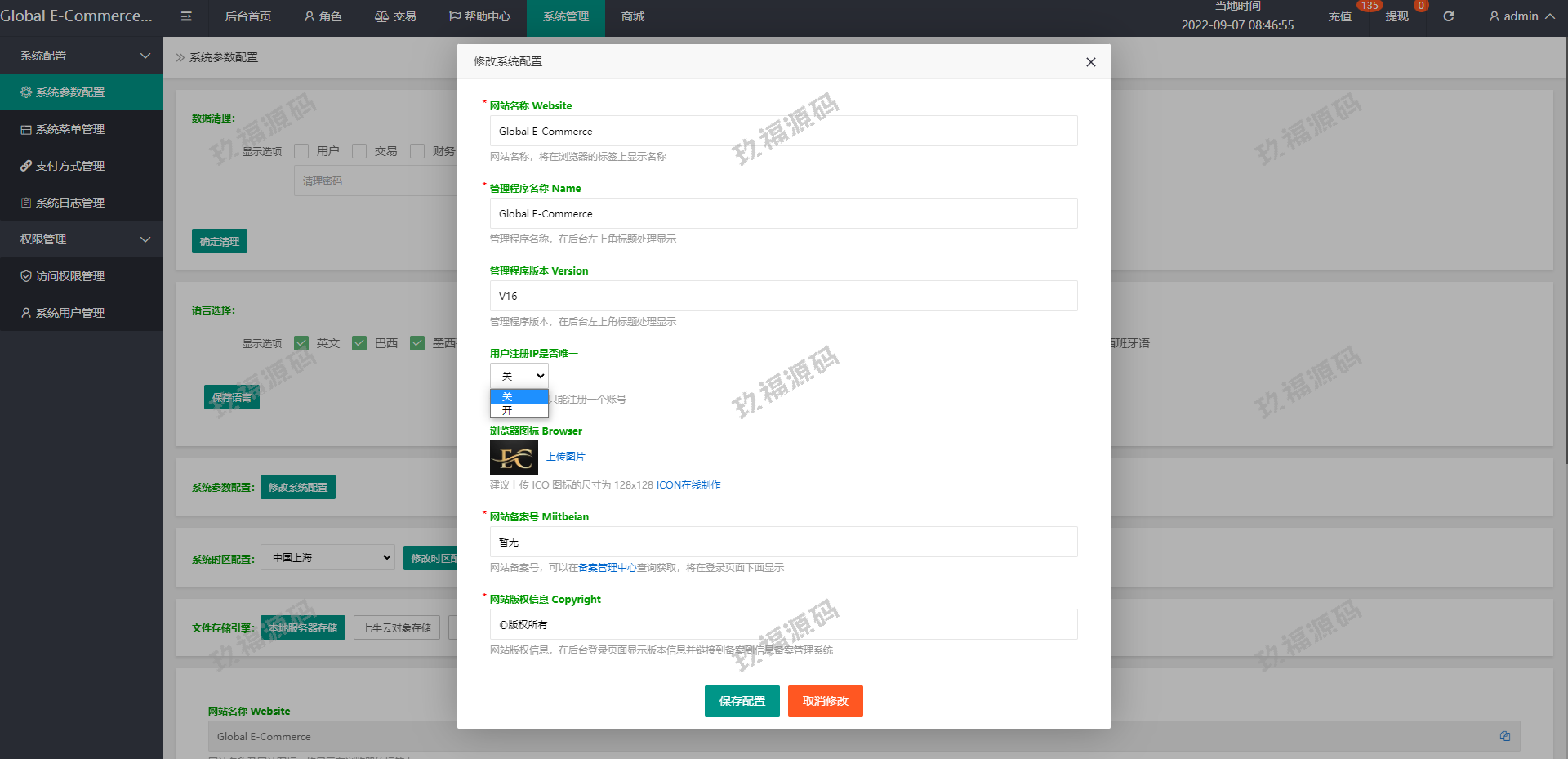
Task: Open 系统日志管理 in the sidebar
Action: tap(70, 203)
